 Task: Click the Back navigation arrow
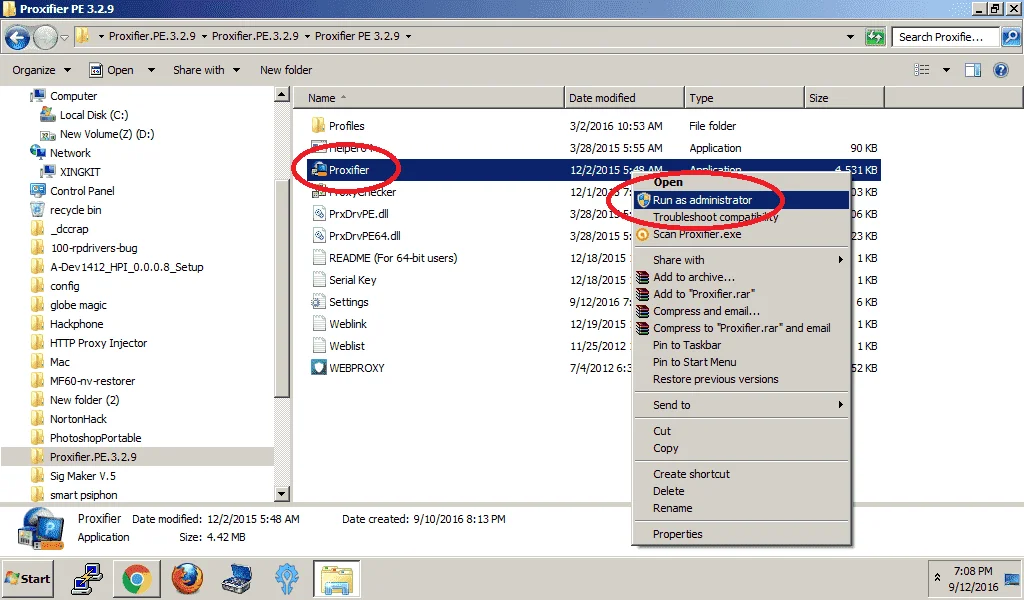click(x=18, y=37)
